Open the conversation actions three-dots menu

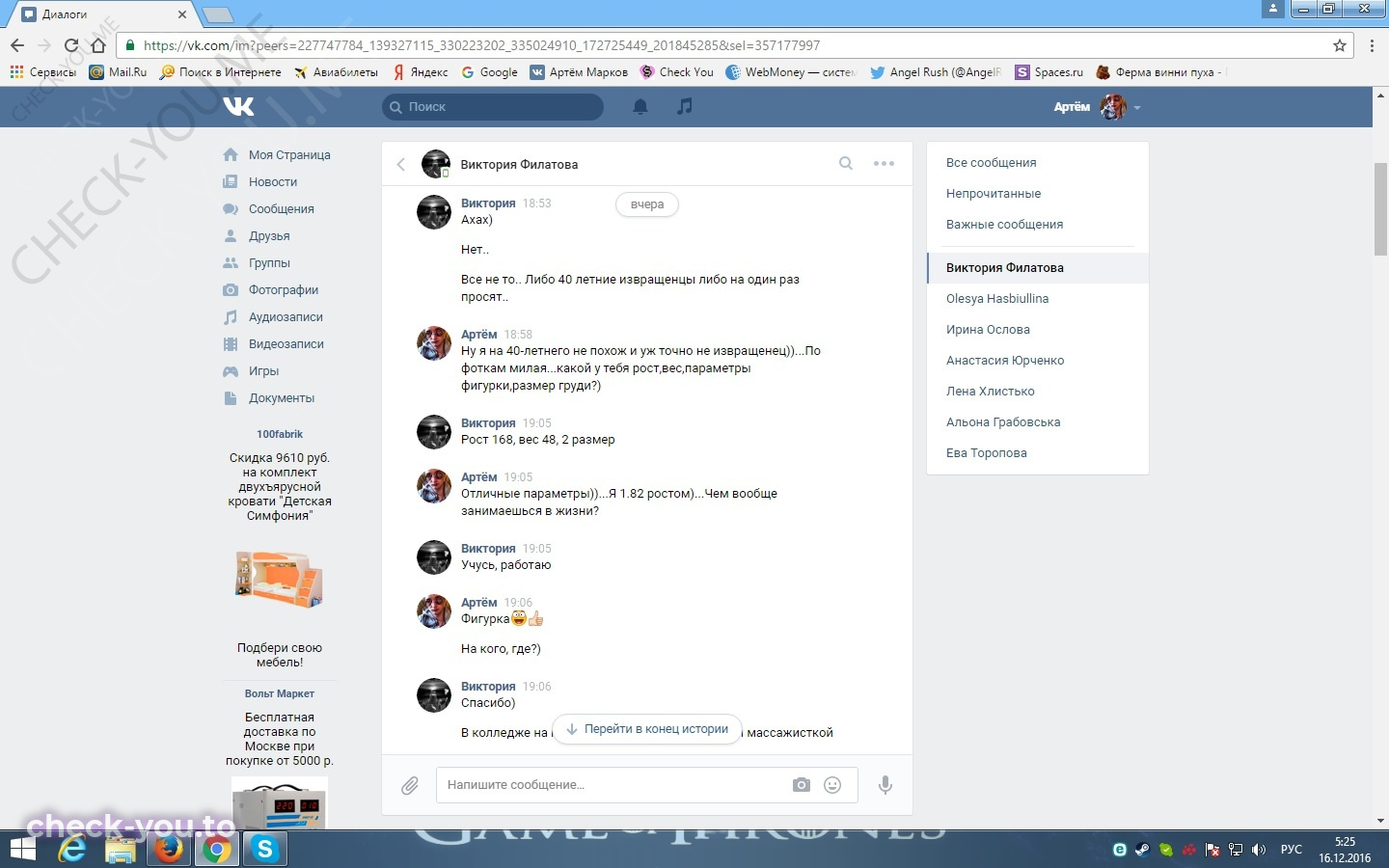click(884, 164)
